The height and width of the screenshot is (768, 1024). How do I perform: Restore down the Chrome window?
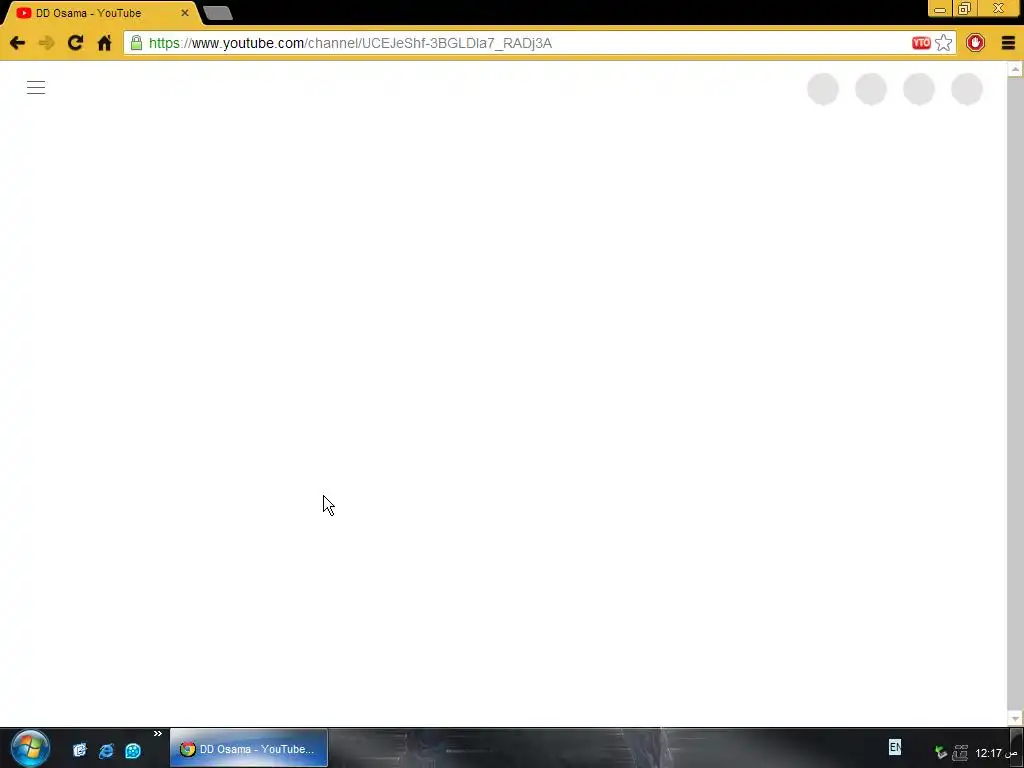coord(964,9)
